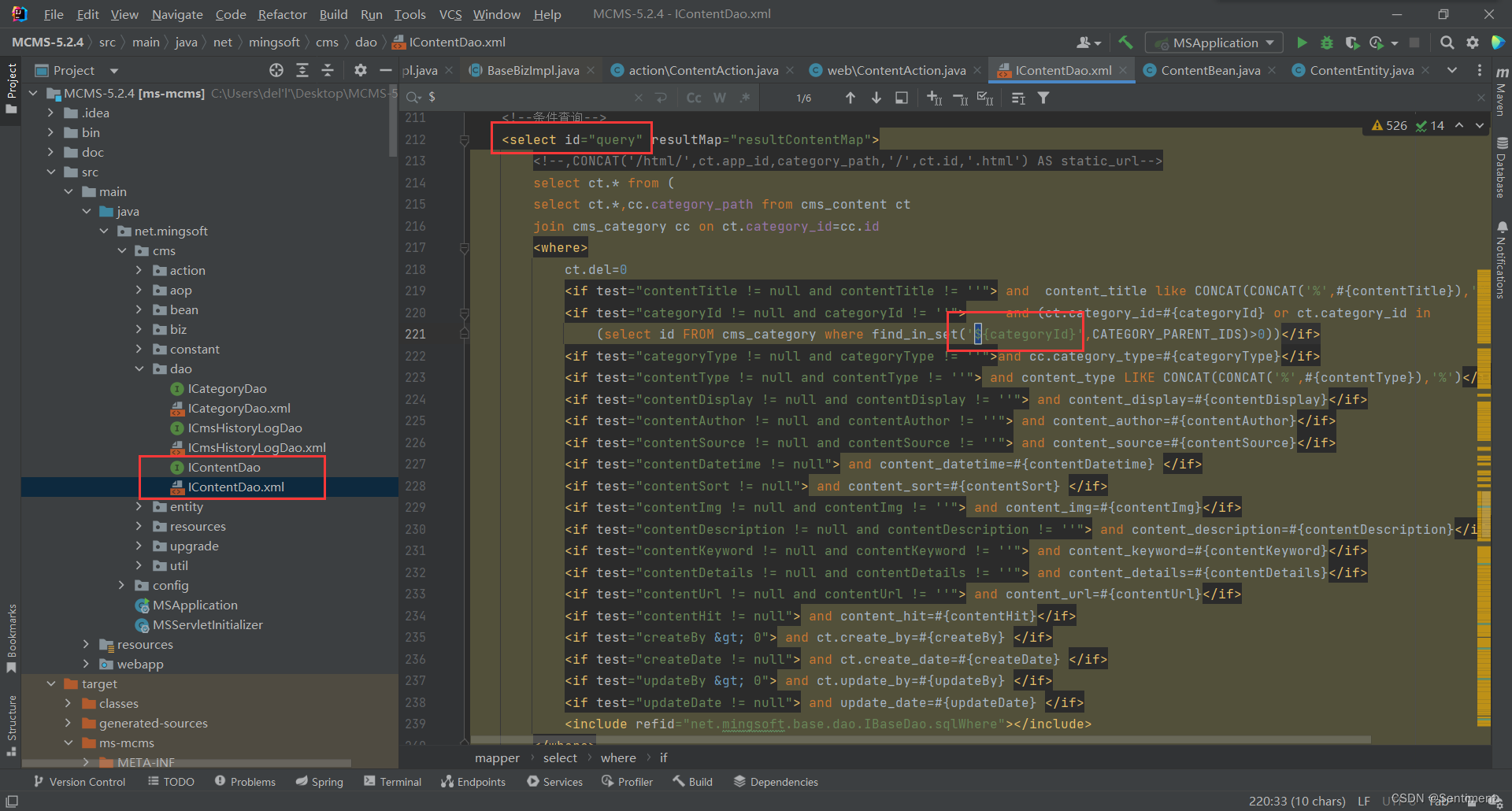Screen dimensions: 1512x811
Task: Toggle Match Case in find bar
Action: 693,98
